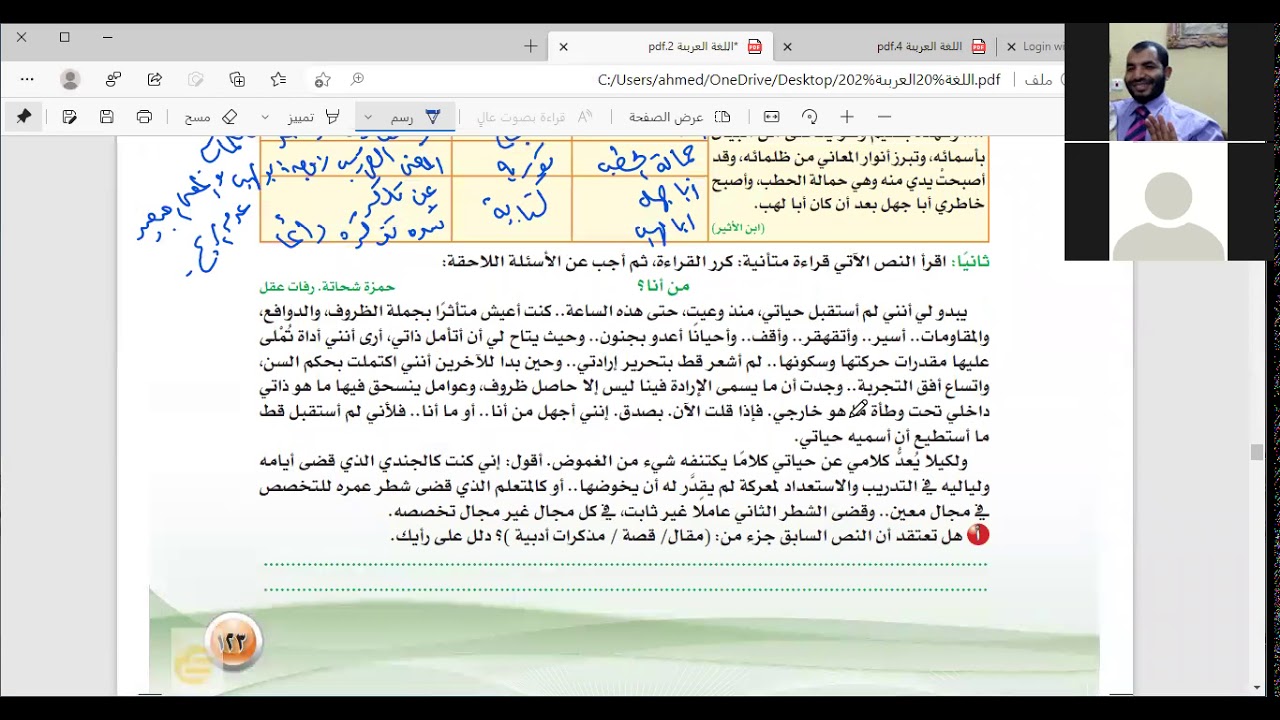
Task: Open Page view (عرض الصفحة) options
Action: tap(680, 117)
